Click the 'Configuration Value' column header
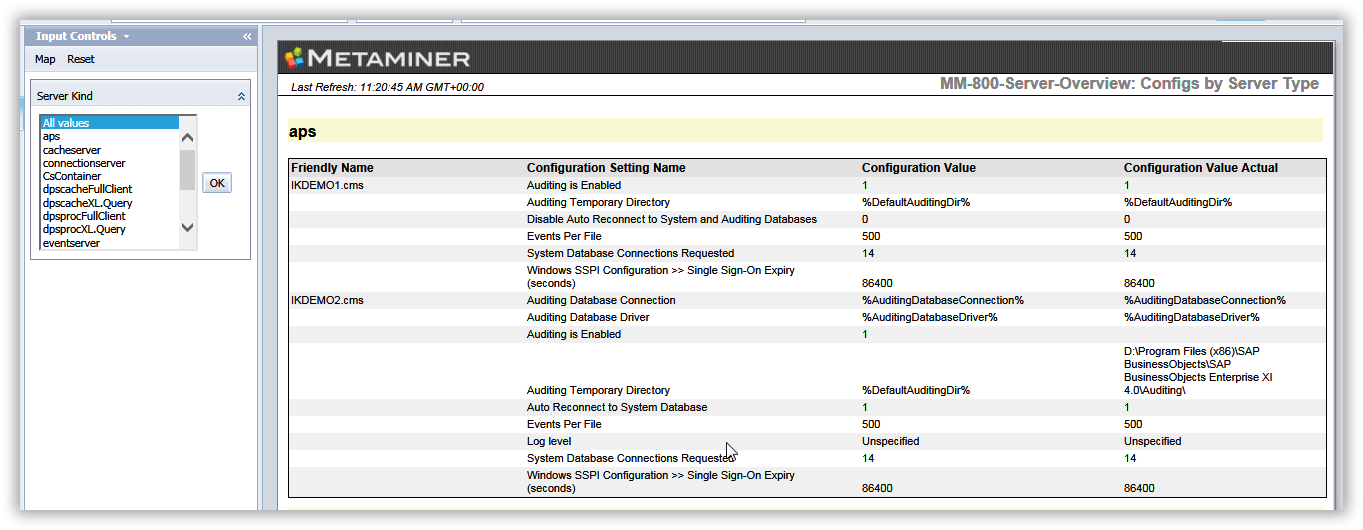Image resolution: width=1363 pixels, height=530 pixels. pos(919,168)
